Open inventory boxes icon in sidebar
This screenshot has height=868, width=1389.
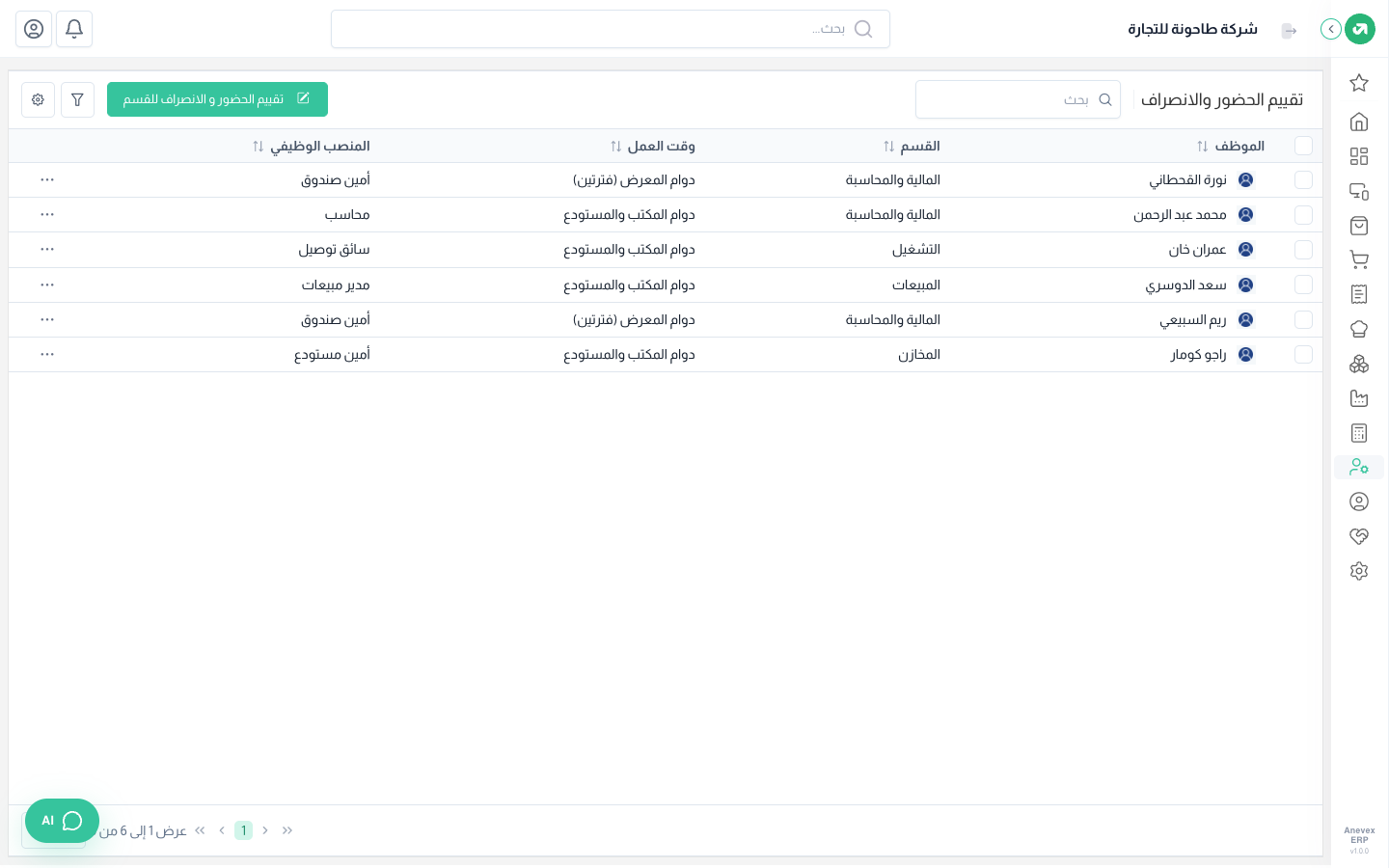click(1359, 364)
